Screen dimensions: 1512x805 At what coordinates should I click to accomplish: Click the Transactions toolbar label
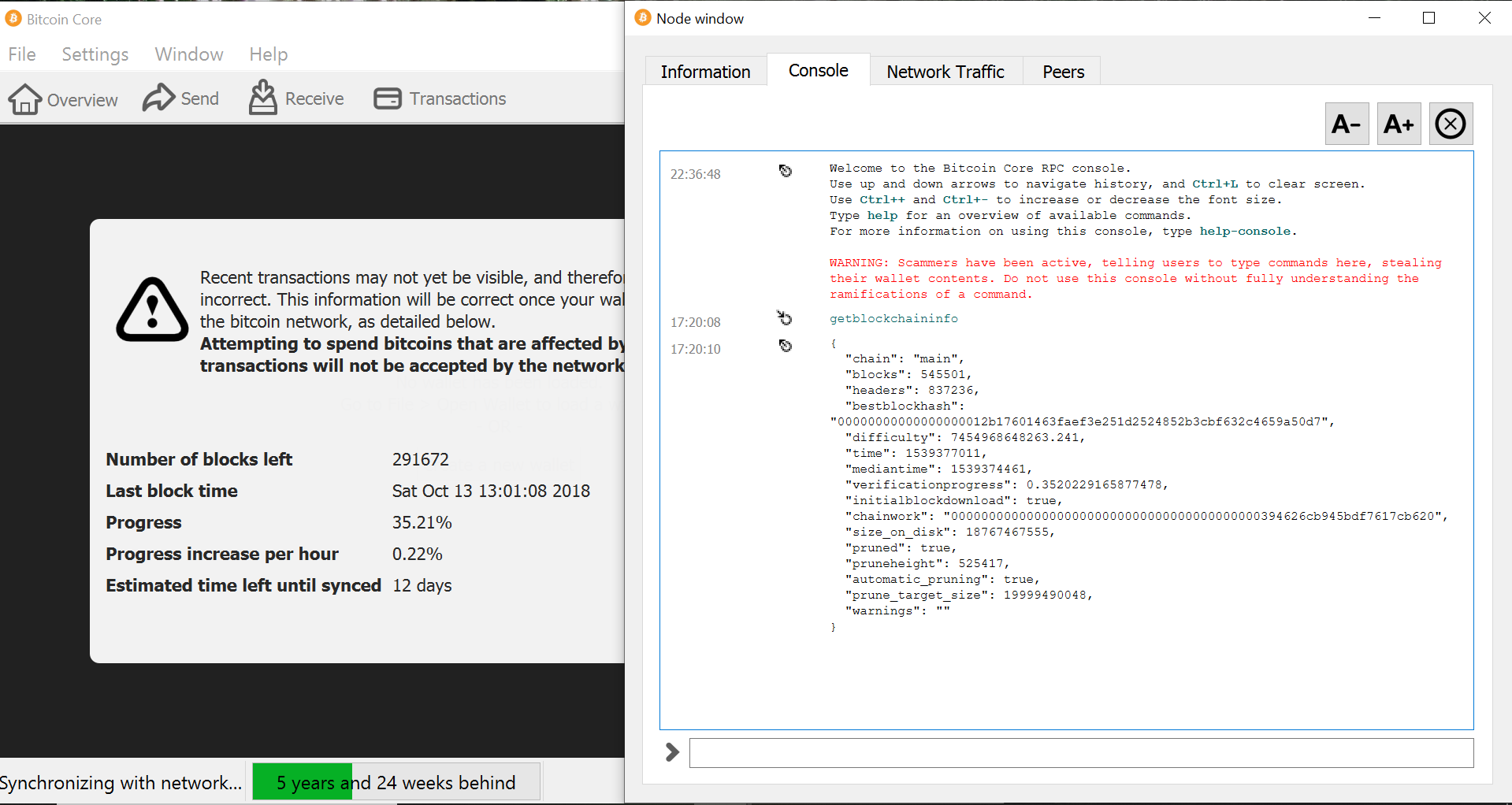[x=458, y=98]
